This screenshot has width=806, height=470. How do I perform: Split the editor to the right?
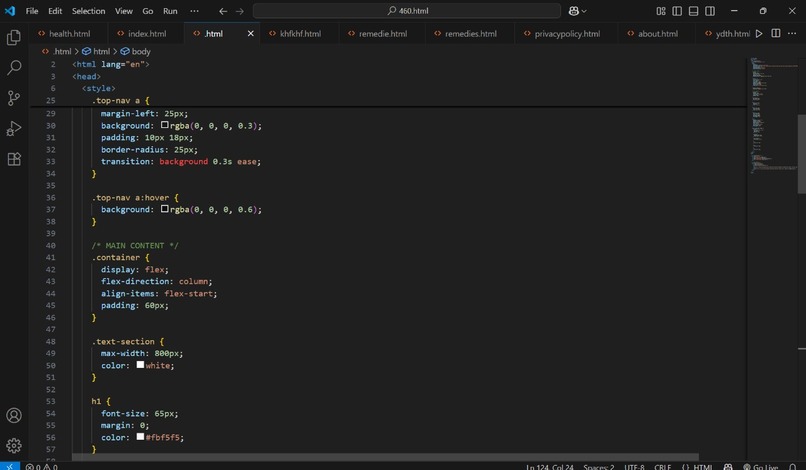pyautogui.click(x=776, y=33)
